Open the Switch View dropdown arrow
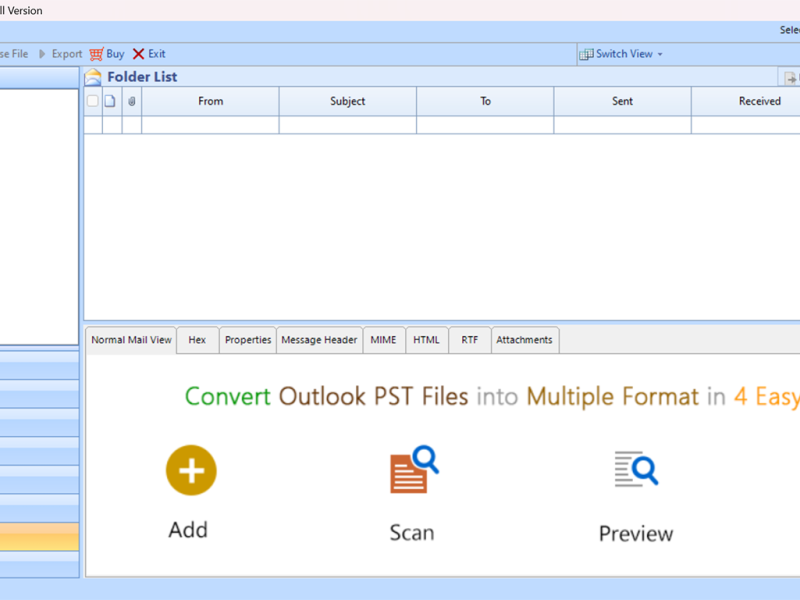This screenshot has height=600, width=800. (660, 54)
